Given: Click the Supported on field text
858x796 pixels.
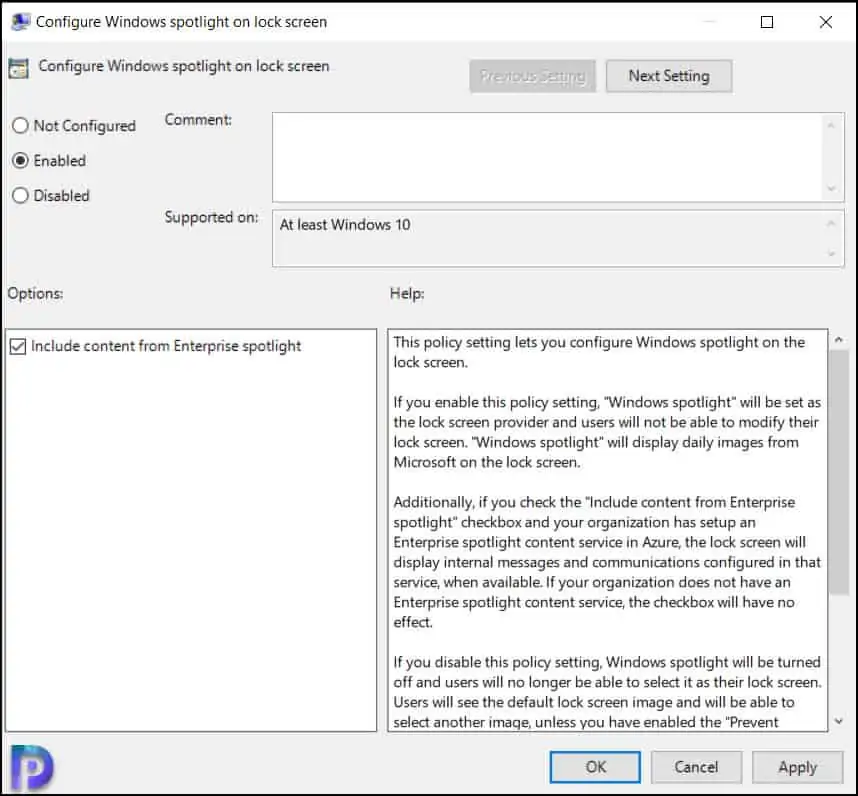Looking at the screenshot, I should (x=345, y=225).
